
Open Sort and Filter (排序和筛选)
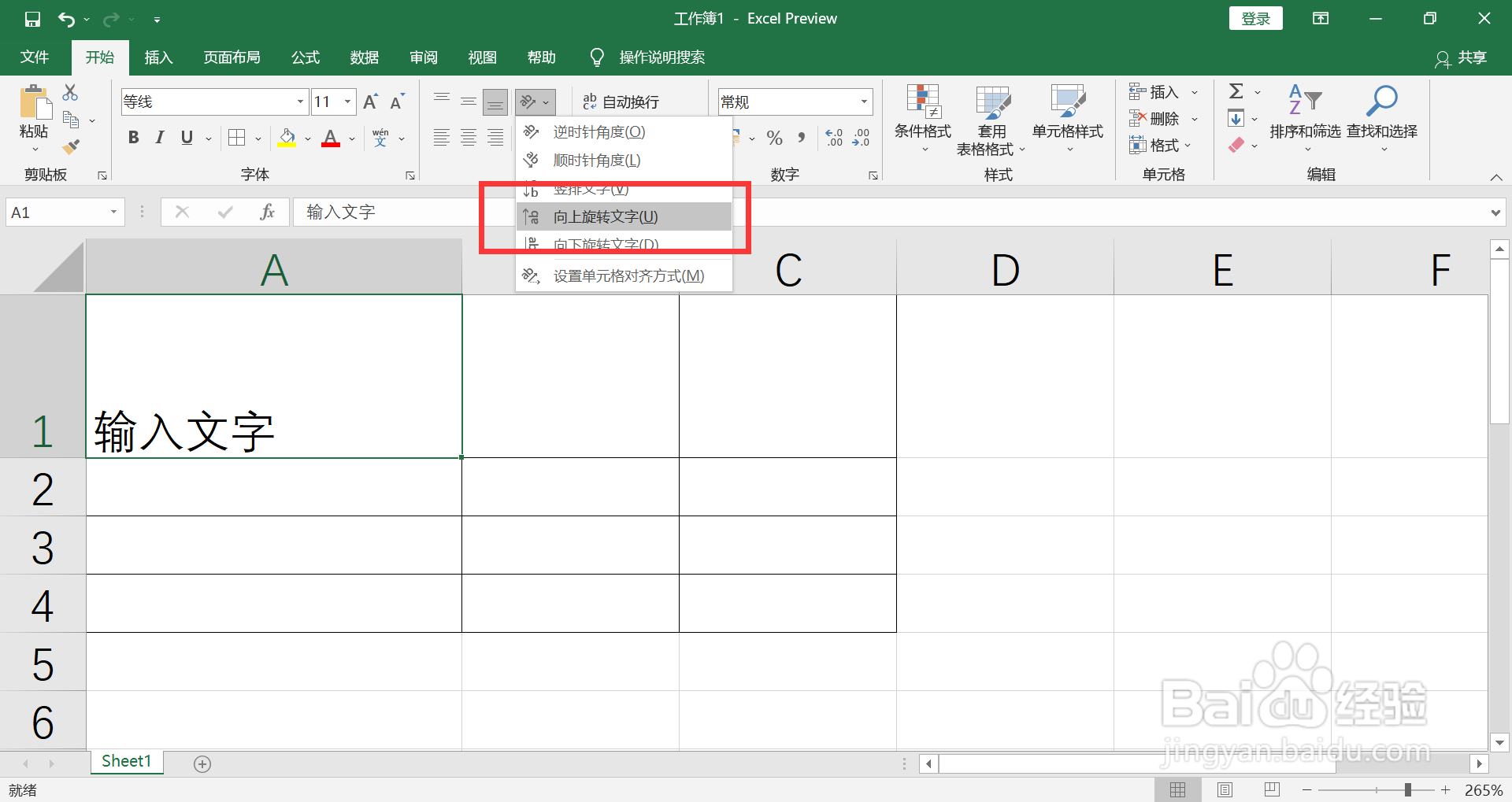click(x=1305, y=119)
